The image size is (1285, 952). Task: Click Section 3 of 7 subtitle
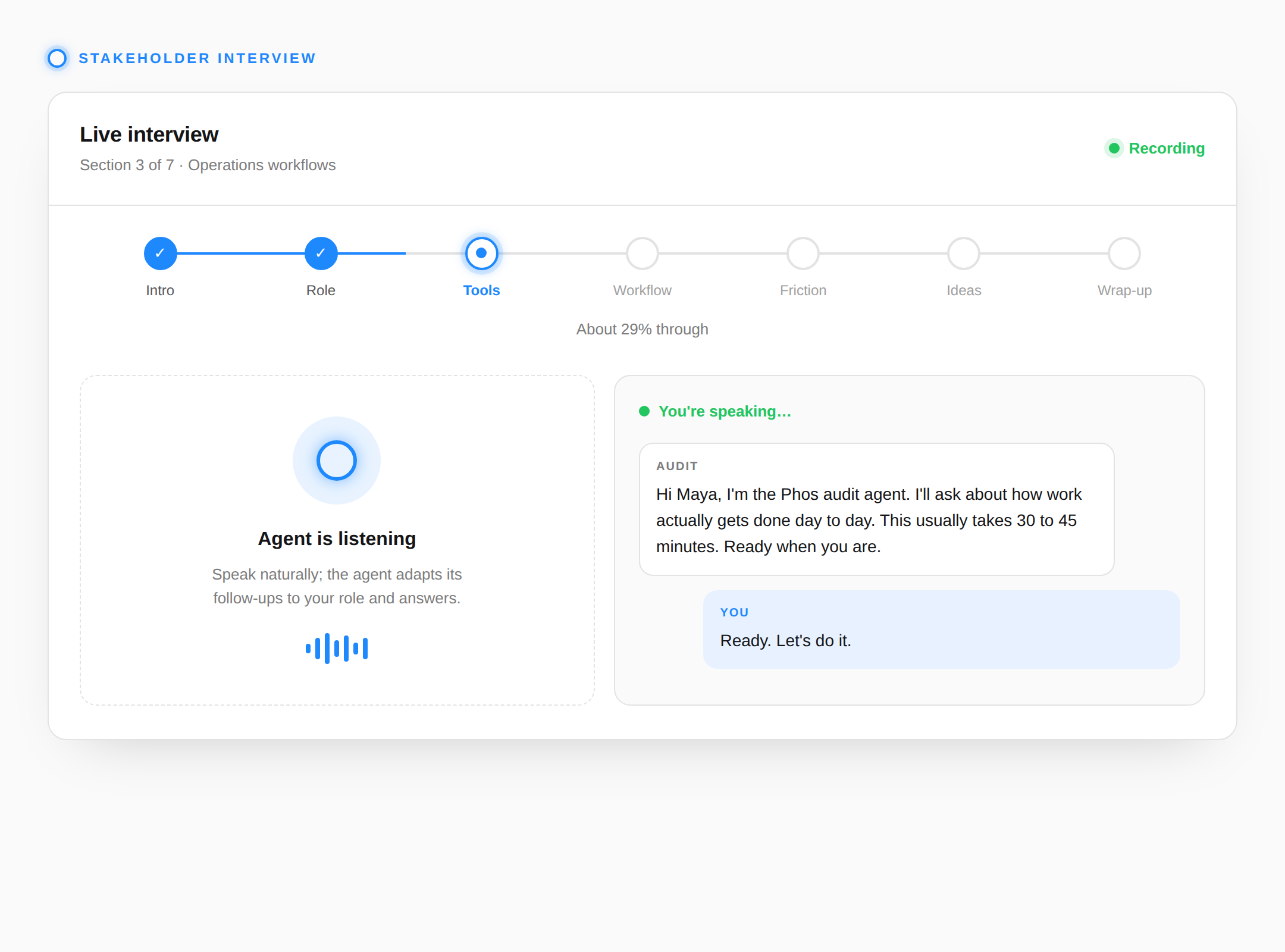pos(208,165)
